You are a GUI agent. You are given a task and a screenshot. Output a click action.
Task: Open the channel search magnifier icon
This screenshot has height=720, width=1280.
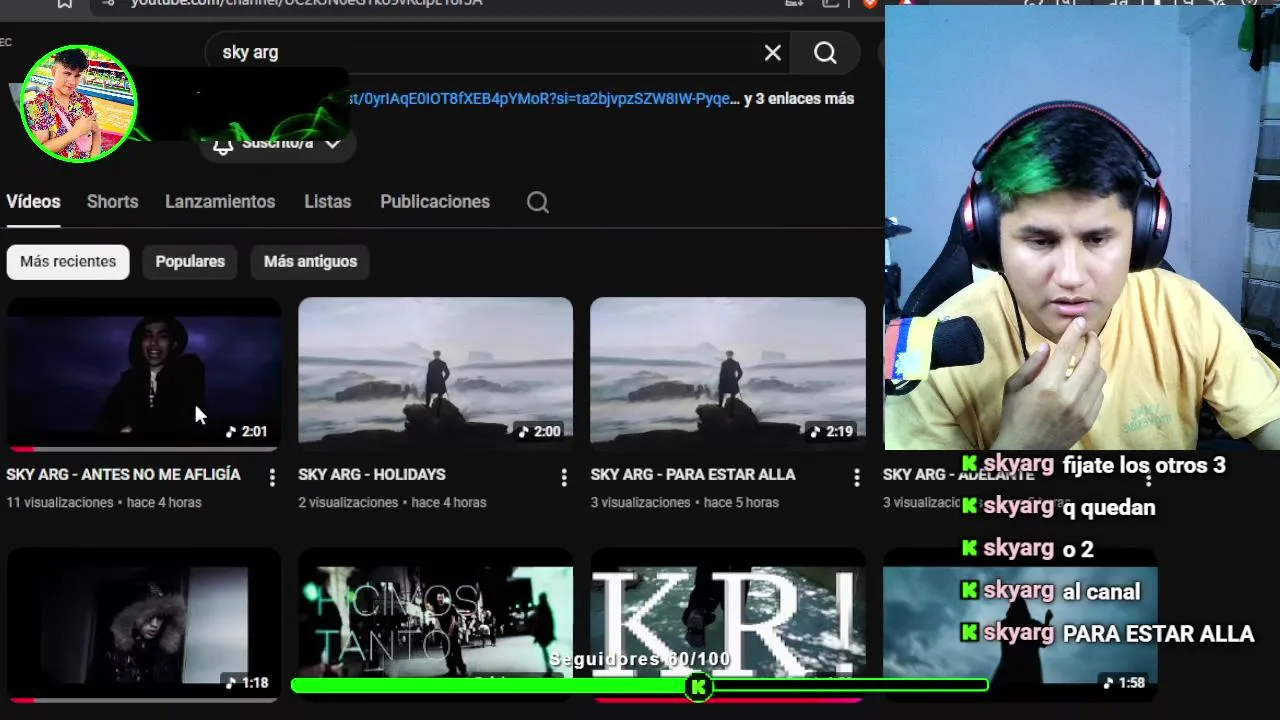coord(538,202)
